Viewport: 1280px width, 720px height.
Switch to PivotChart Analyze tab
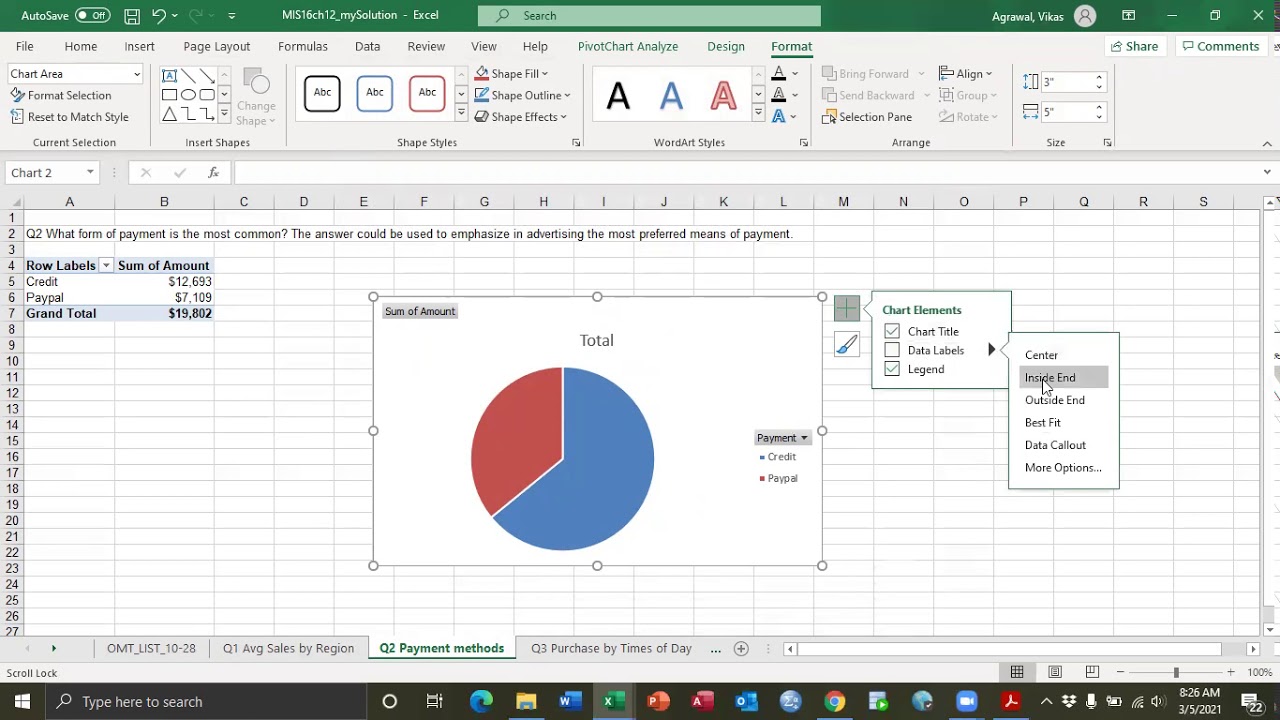click(628, 46)
